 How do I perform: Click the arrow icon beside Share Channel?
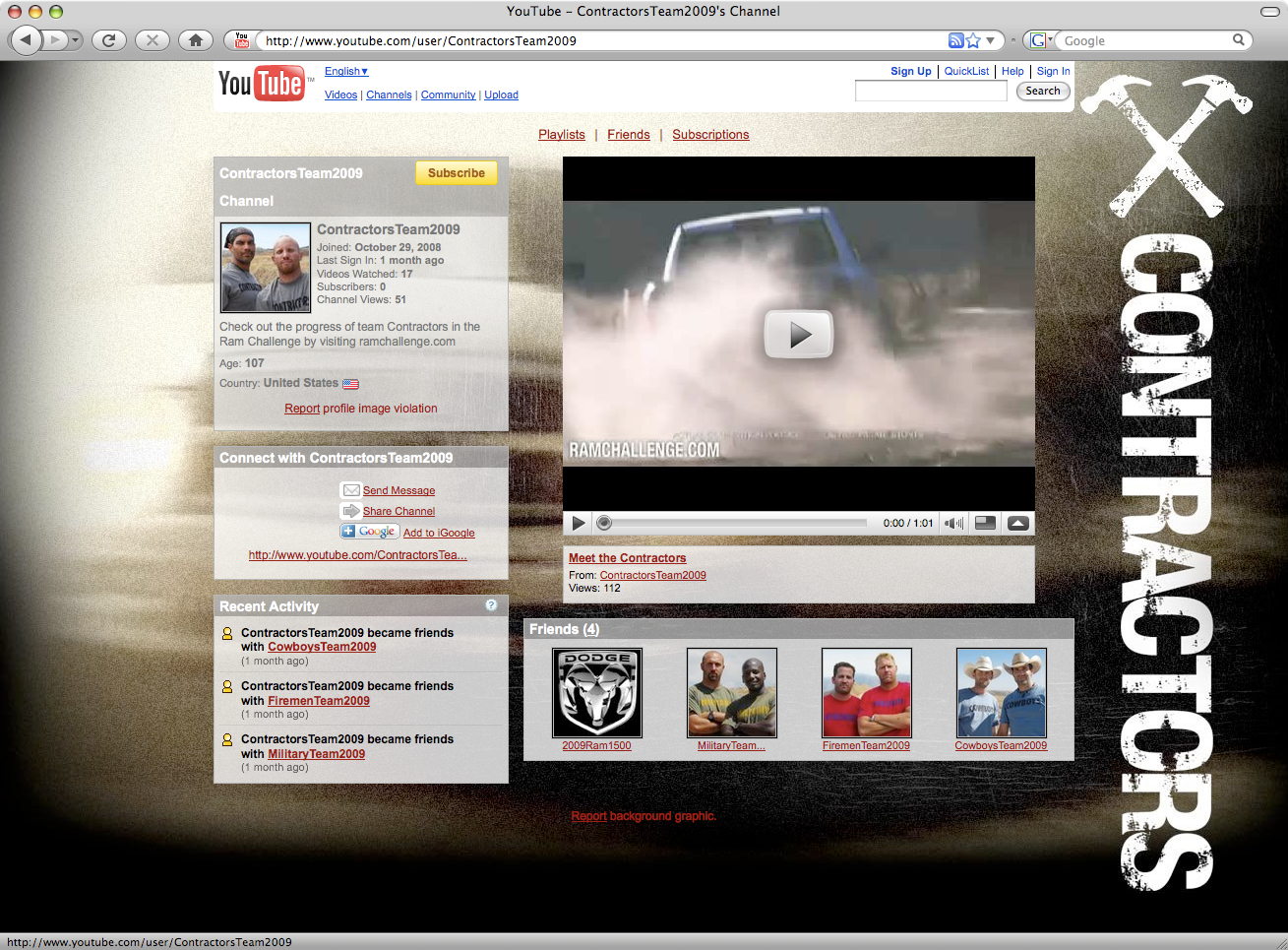[x=351, y=511]
